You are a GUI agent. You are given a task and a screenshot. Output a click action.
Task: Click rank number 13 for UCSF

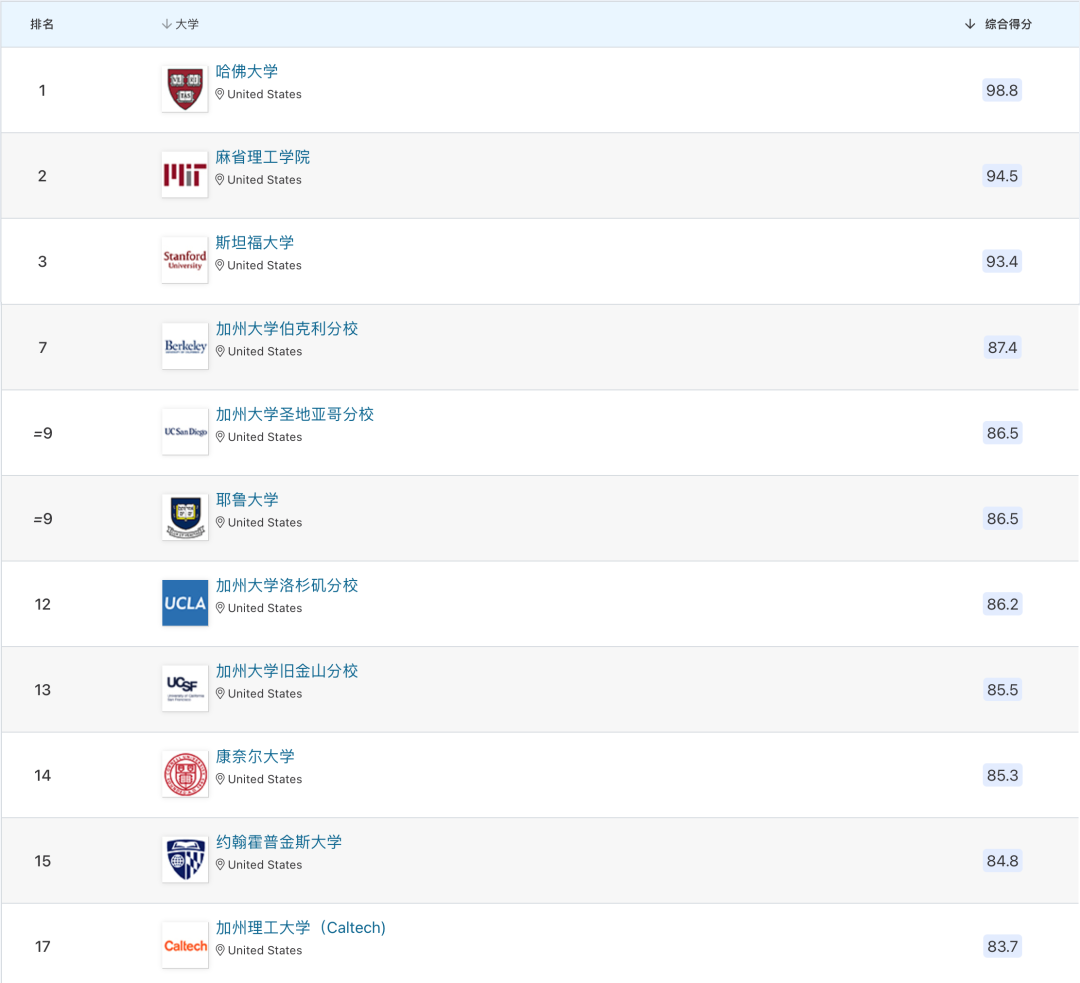(43, 690)
